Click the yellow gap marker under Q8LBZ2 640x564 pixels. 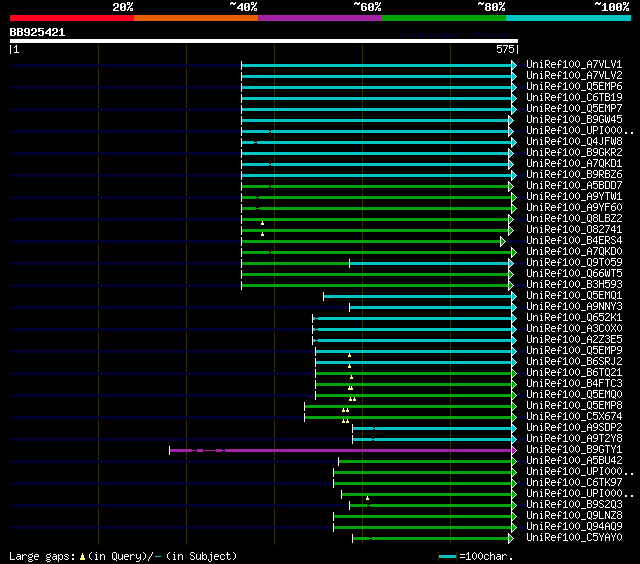point(262,223)
